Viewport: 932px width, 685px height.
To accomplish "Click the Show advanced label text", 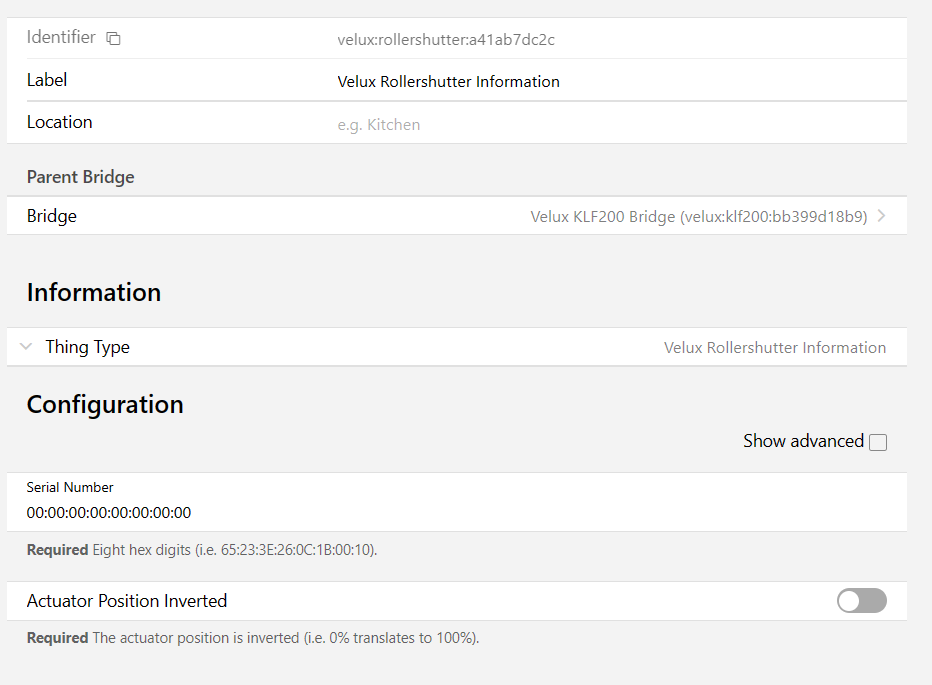I will tap(803, 441).
